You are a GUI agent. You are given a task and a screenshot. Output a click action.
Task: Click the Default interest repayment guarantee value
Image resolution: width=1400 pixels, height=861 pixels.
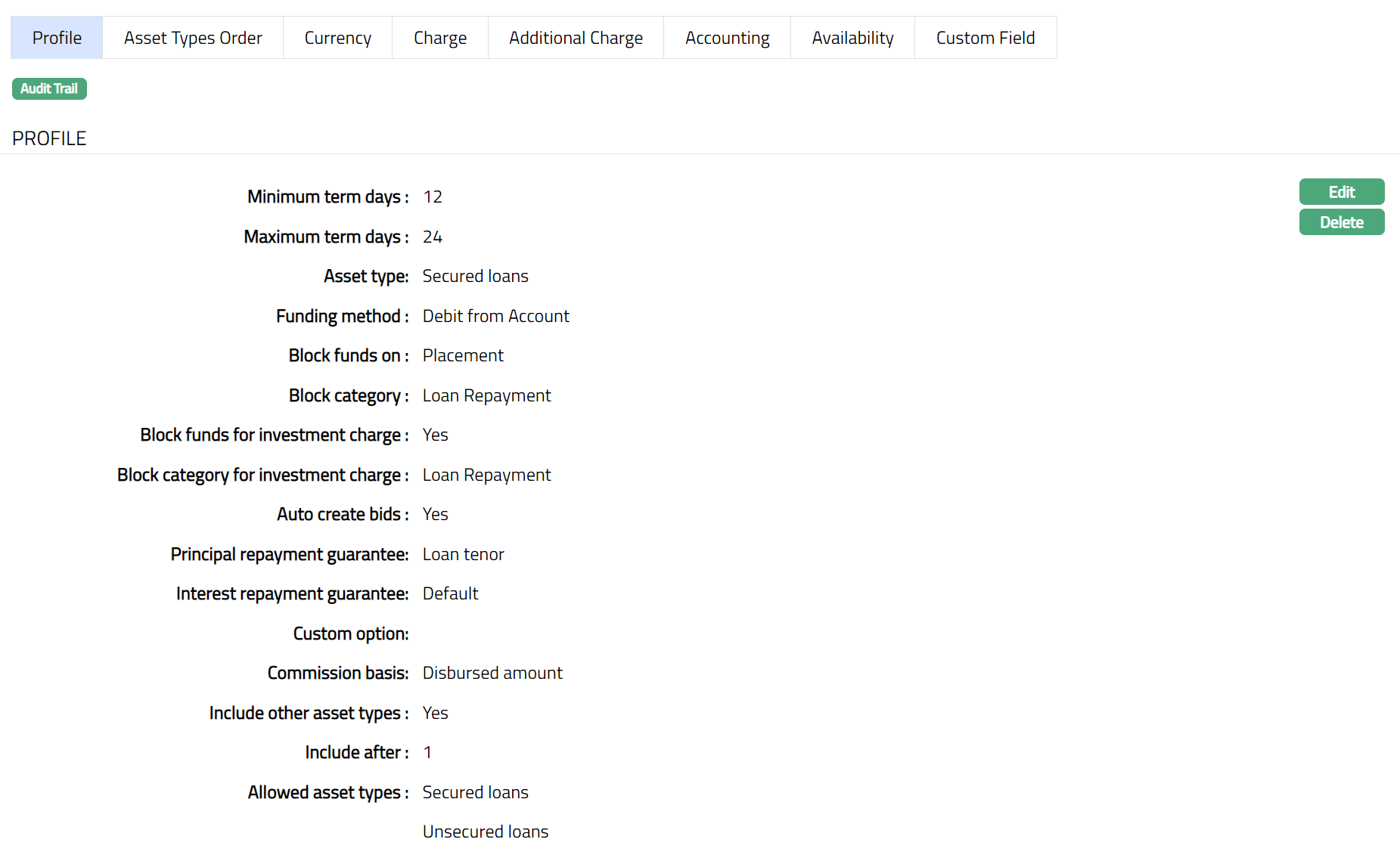(x=450, y=593)
